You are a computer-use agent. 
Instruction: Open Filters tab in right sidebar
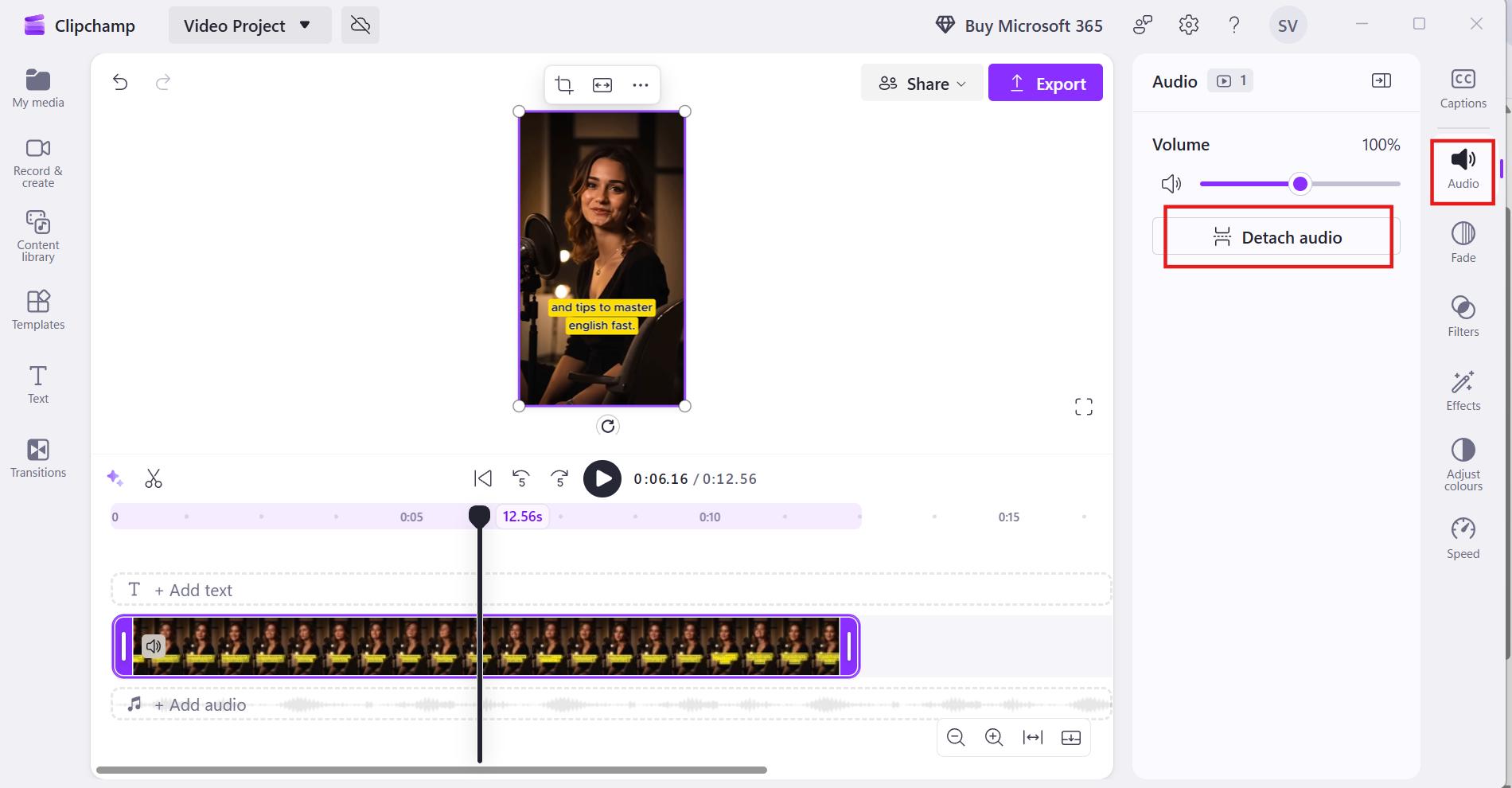[1463, 317]
